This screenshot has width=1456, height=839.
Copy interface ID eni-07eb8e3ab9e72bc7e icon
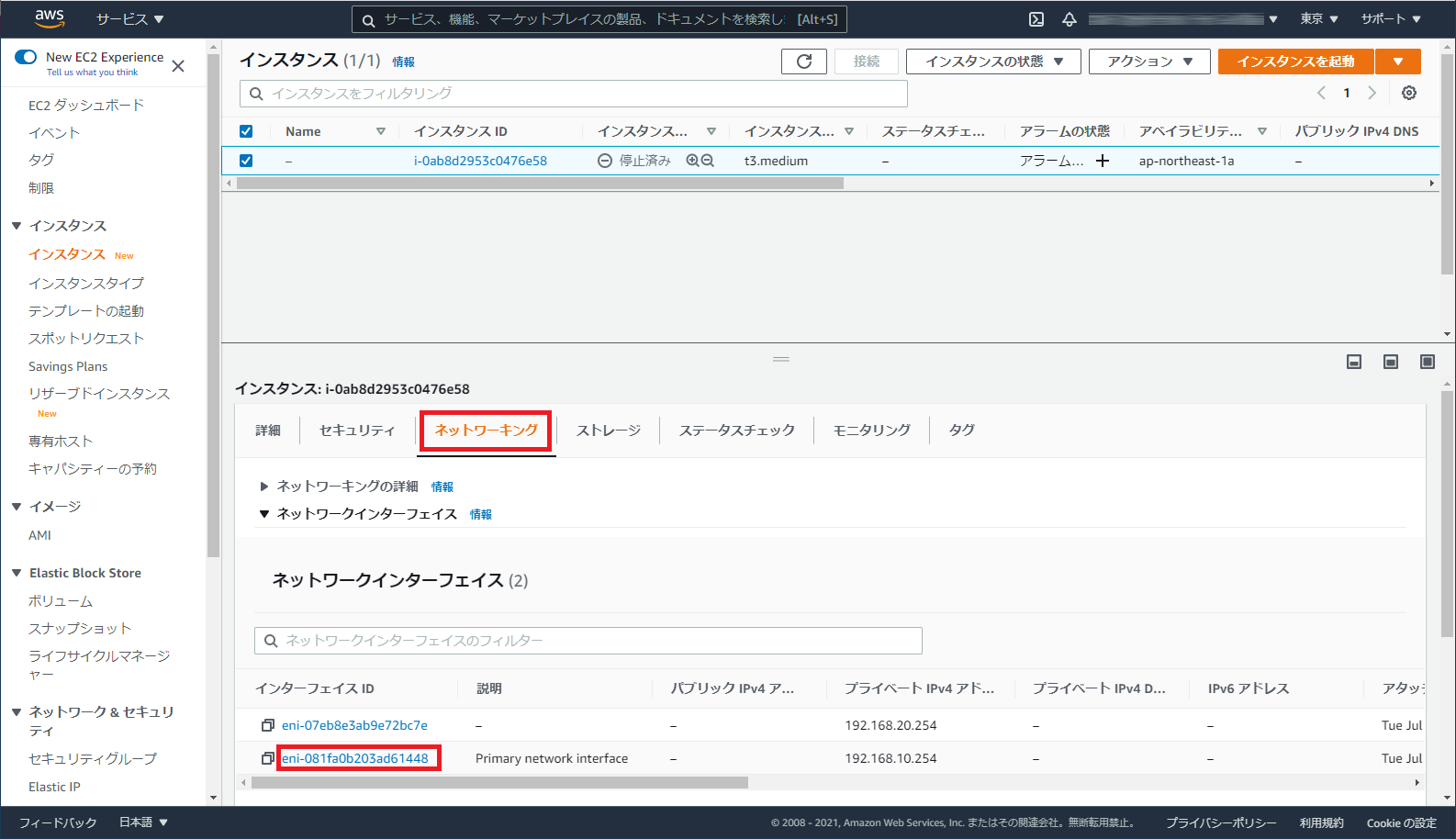(267, 725)
